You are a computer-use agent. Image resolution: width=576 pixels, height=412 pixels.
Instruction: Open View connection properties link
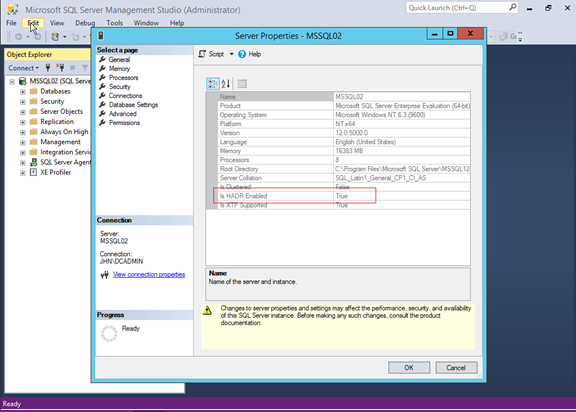point(149,274)
